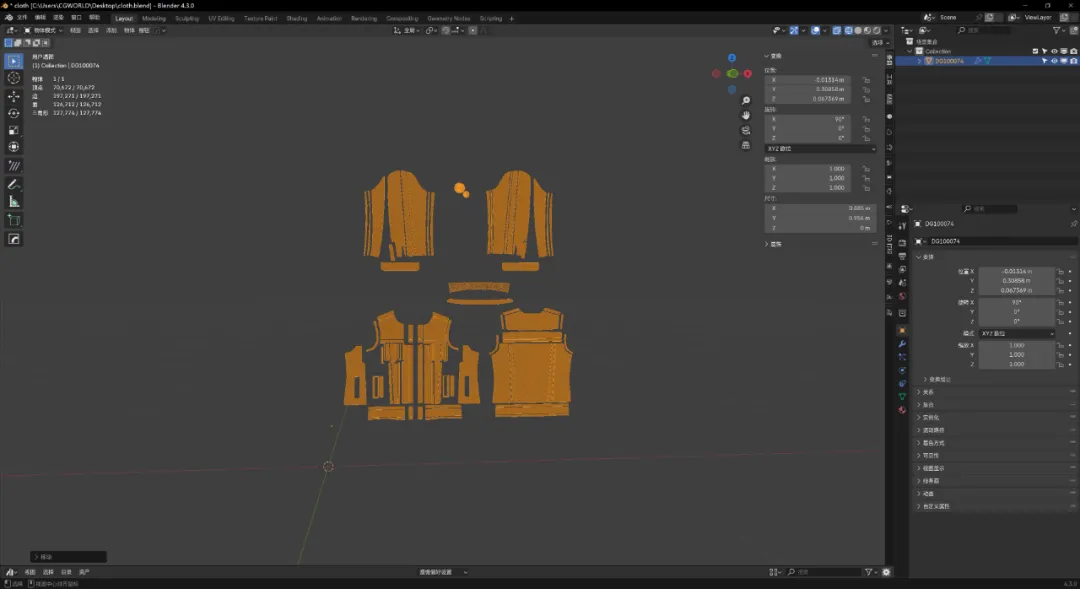Activate the Rotate tool

(14, 113)
